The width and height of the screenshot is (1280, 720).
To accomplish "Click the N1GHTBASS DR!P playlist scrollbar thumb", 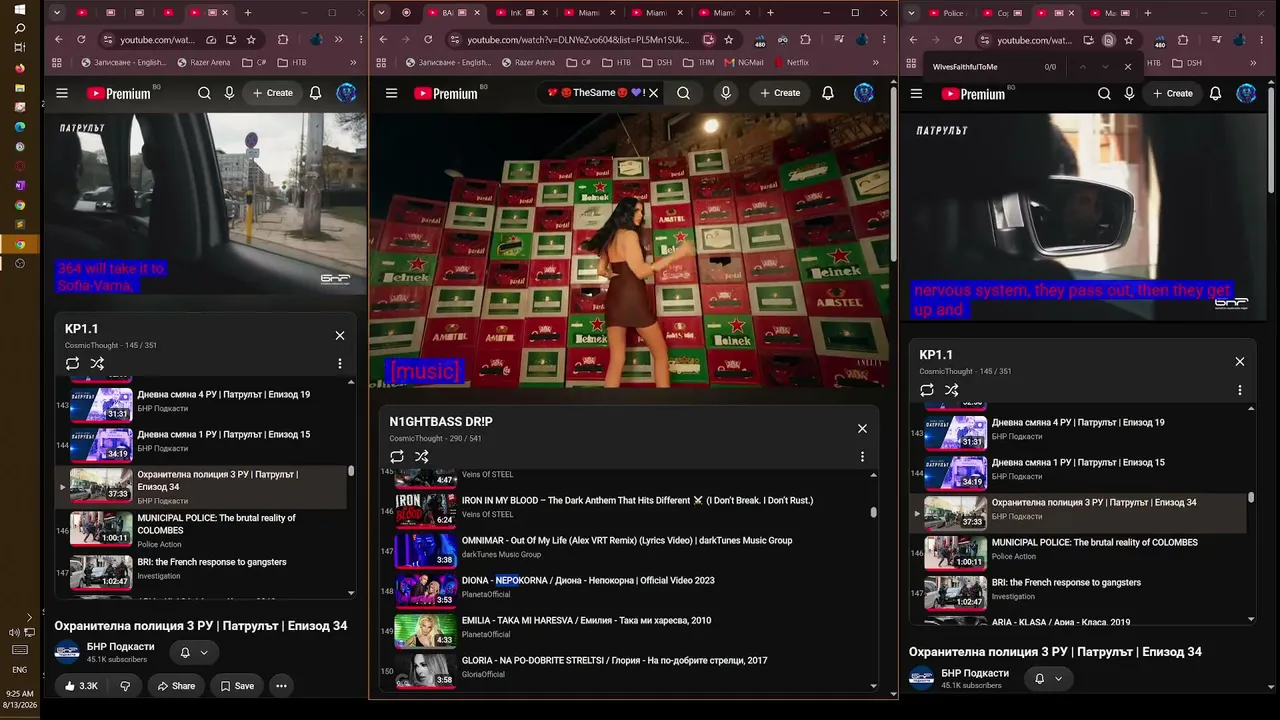I will (x=874, y=512).
